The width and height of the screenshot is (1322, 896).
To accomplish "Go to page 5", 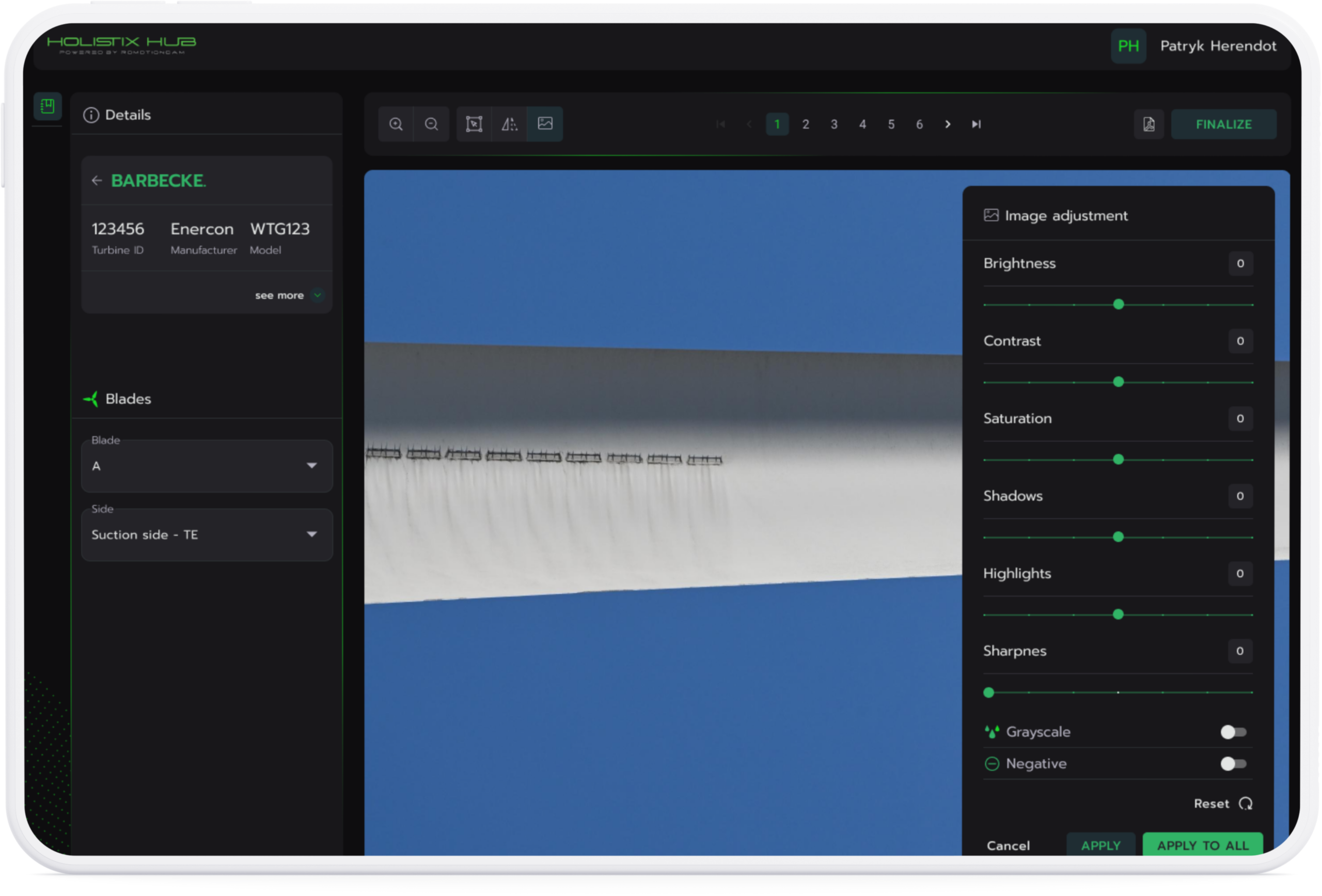I will click(891, 124).
